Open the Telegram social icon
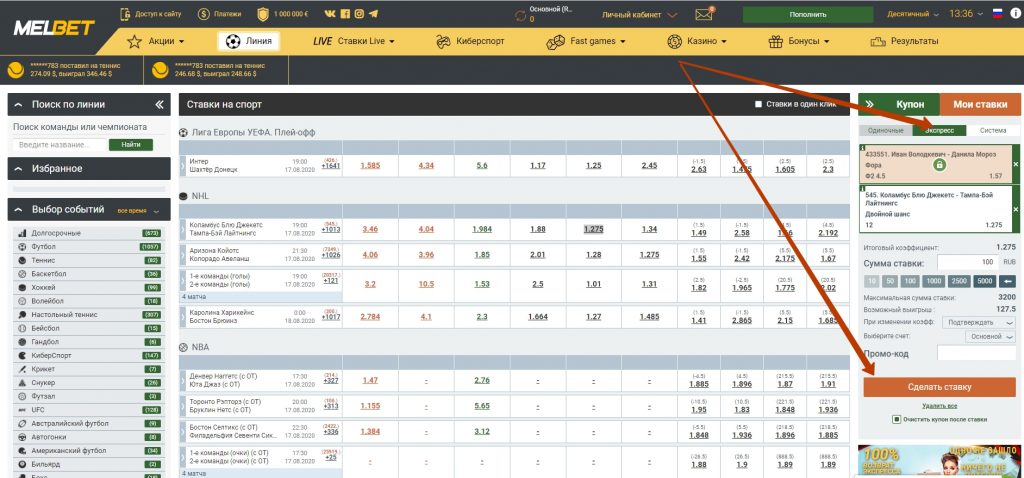The width and height of the screenshot is (1024, 478). click(x=373, y=14)
